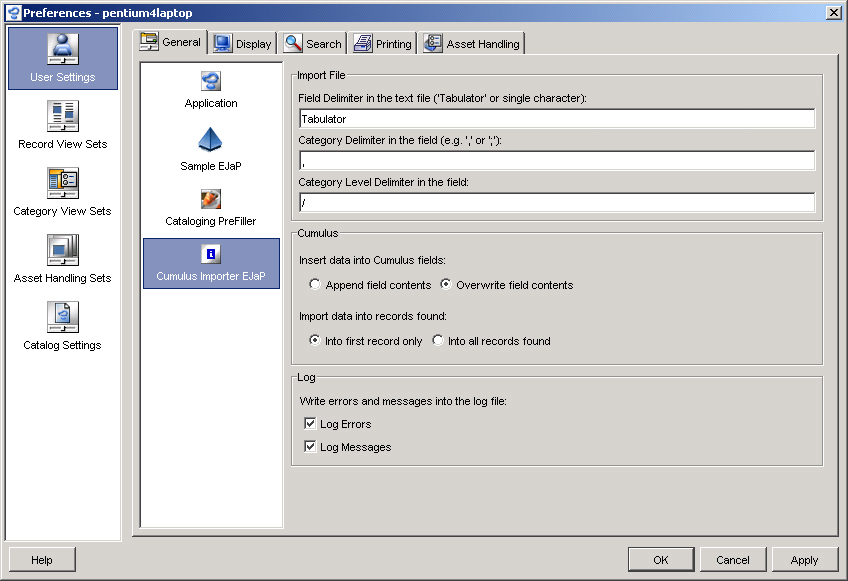
Task: Click the OK button
Action: (x=661, y=559)
